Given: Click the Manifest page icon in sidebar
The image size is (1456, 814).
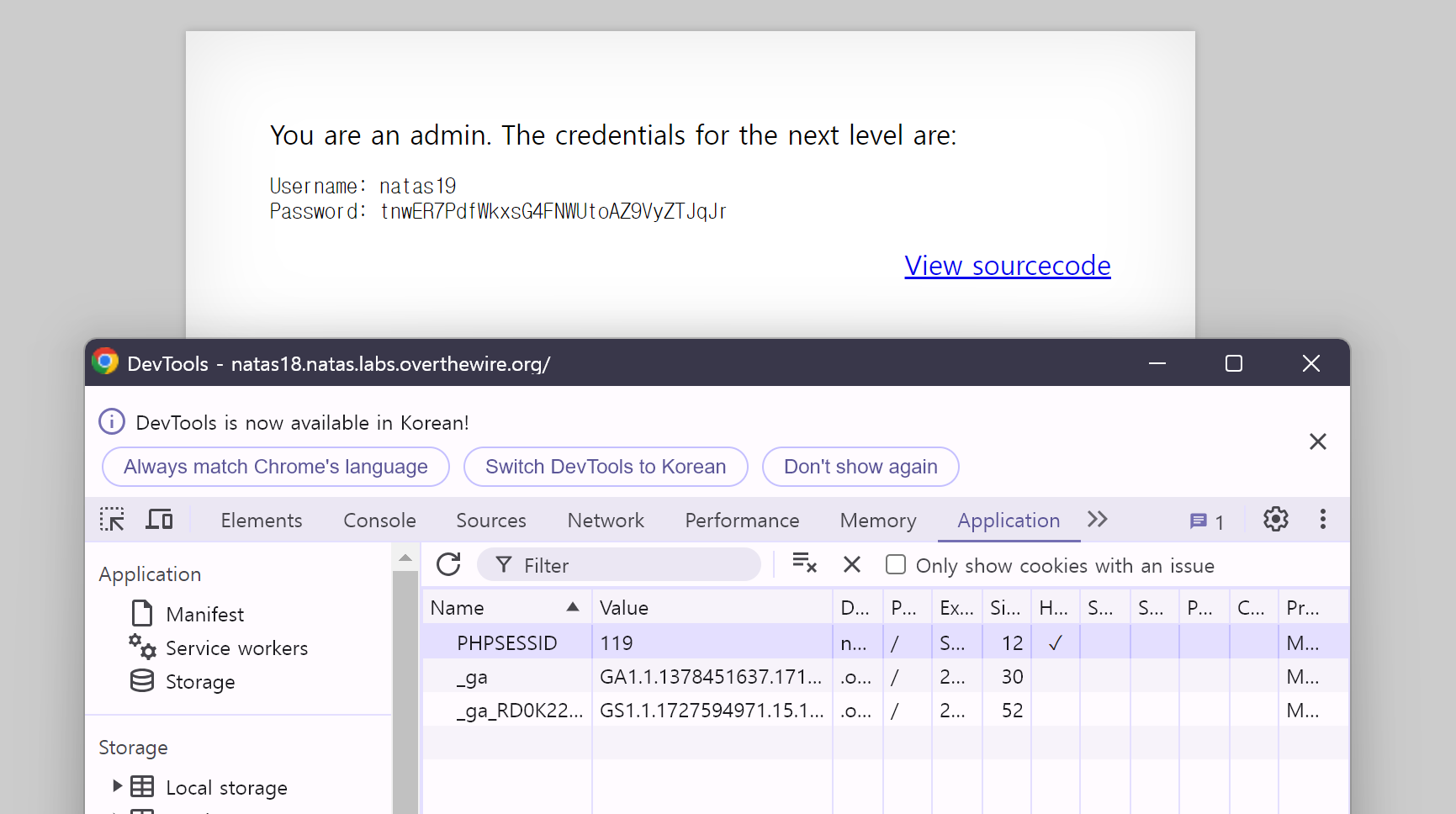Looking at the screenshot, I should [142, 614].
